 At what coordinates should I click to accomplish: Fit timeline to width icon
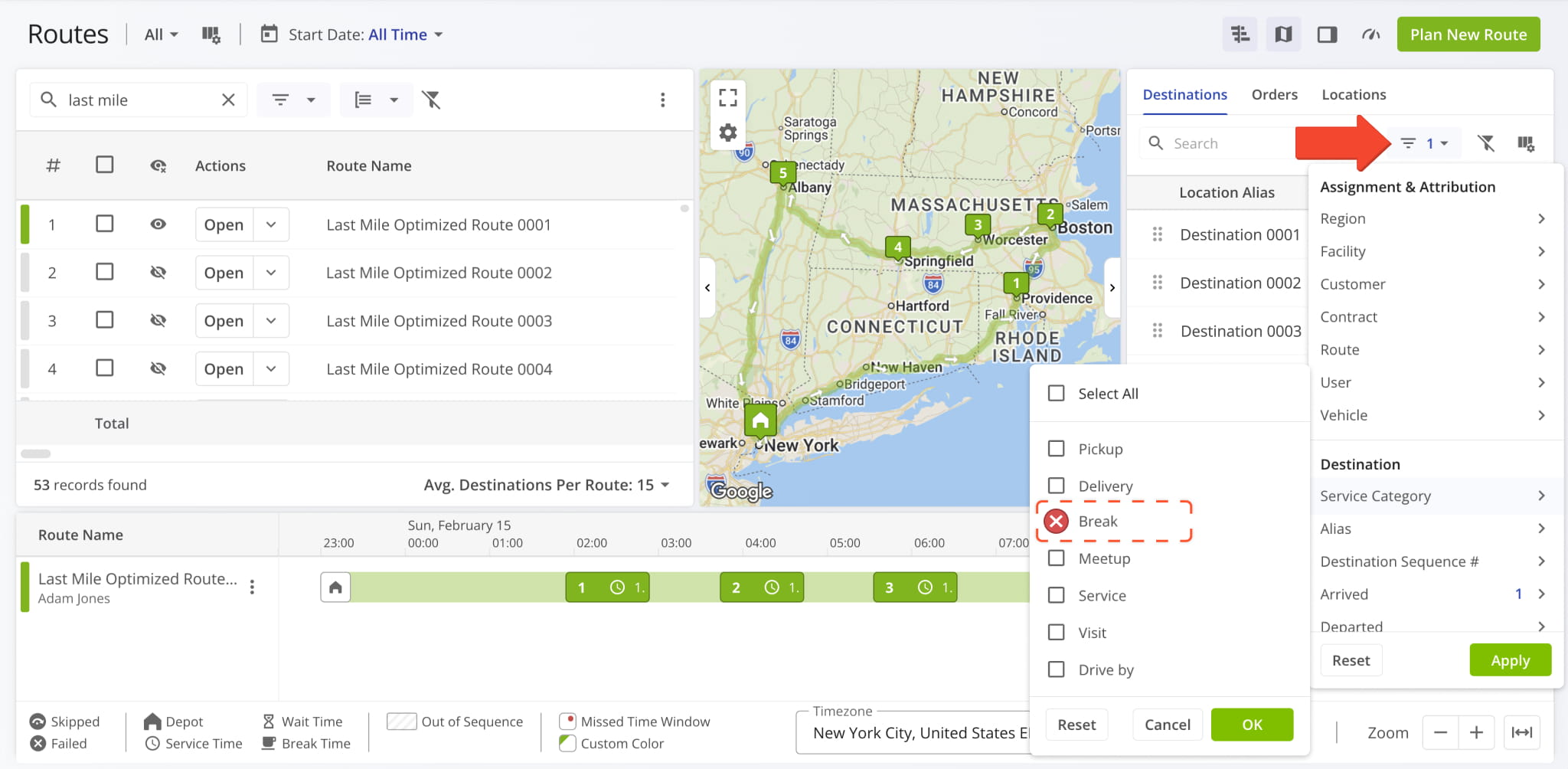tap(1522, 733)
